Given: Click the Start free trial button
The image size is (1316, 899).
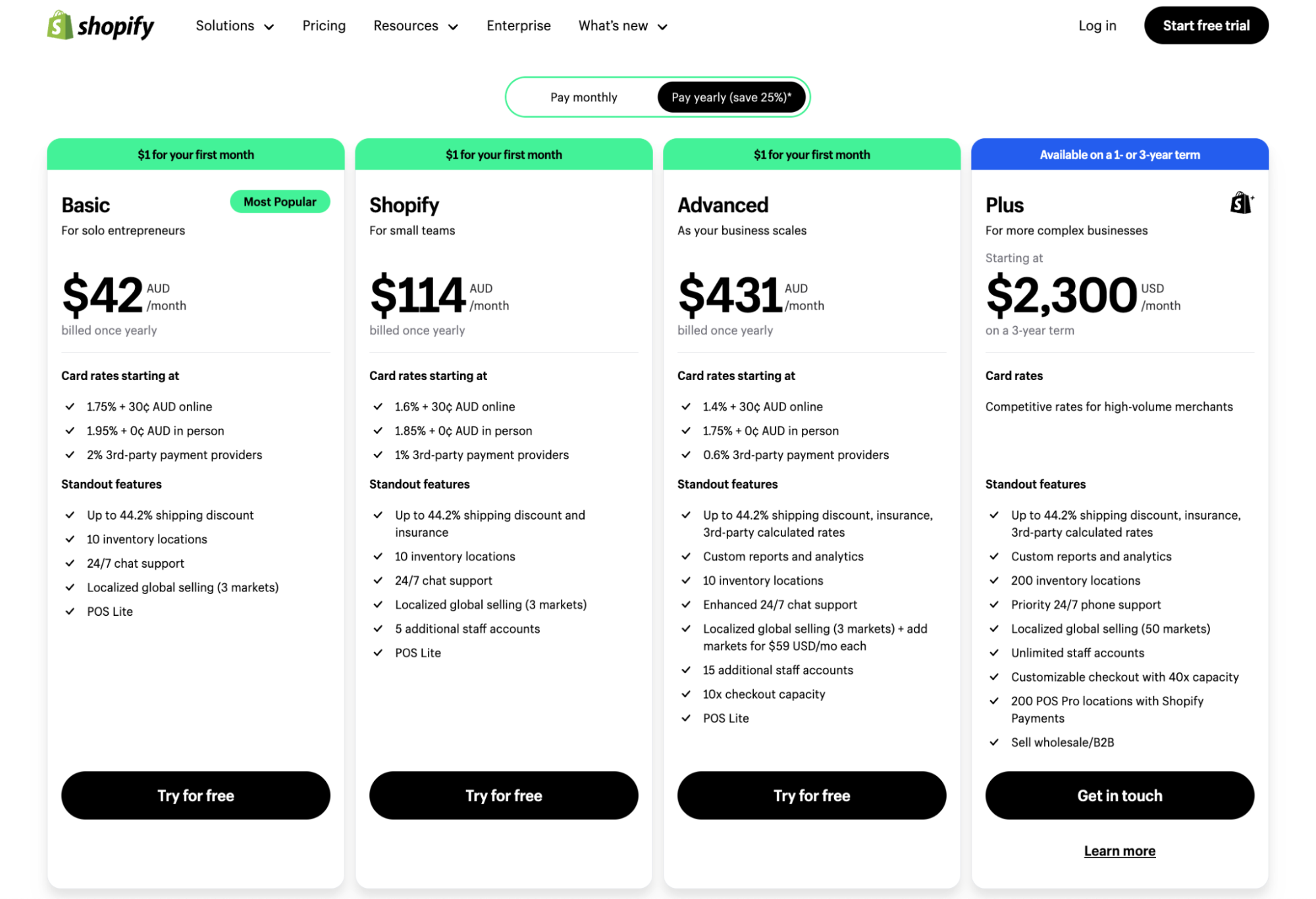Looking at the screenshot, I should pos(1205,26).
